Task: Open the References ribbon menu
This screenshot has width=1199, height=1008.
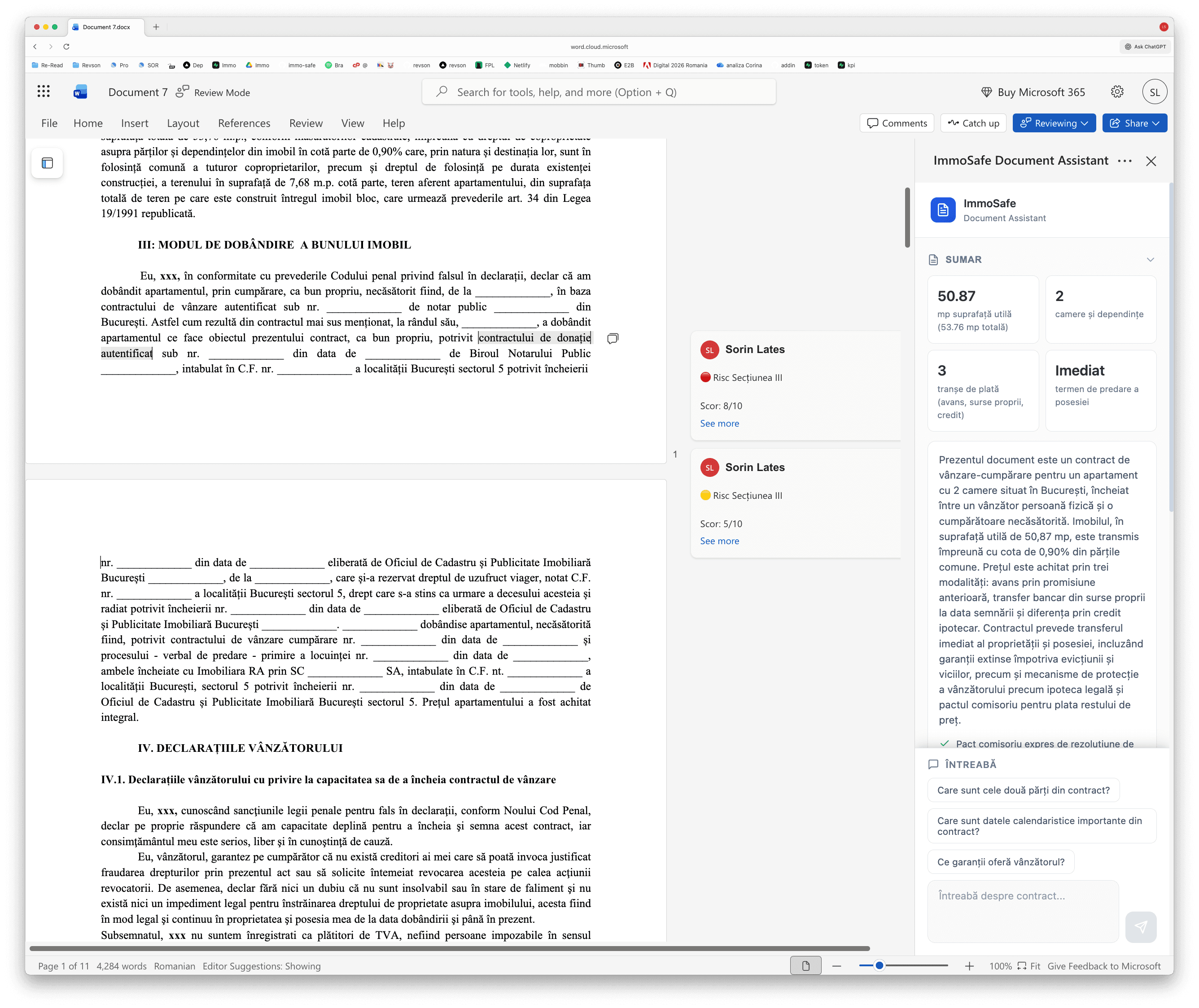Action: pyautogui.click(x=244, y=122)
